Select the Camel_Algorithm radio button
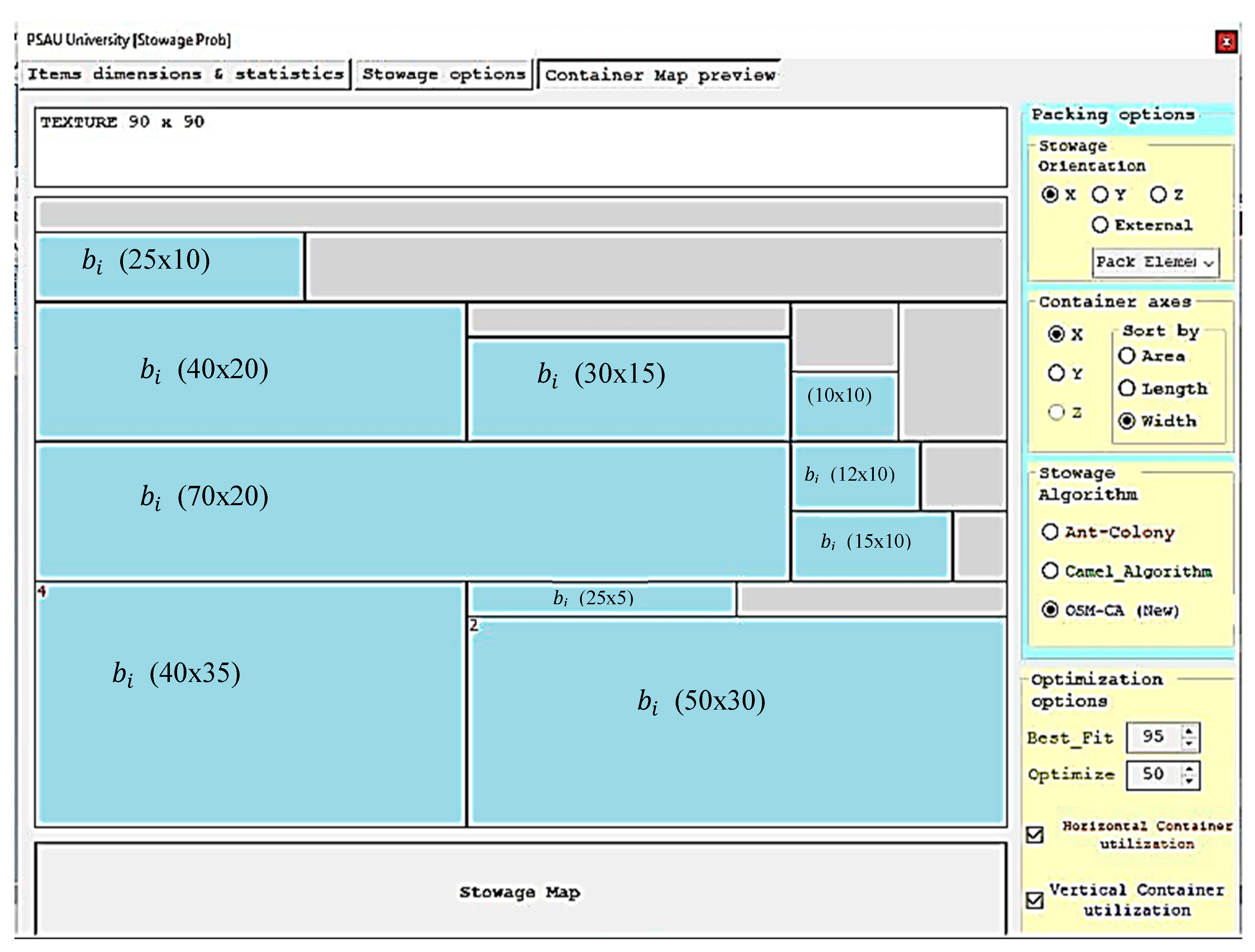This screenshot has height=952, width=1255. [1050, 571]
